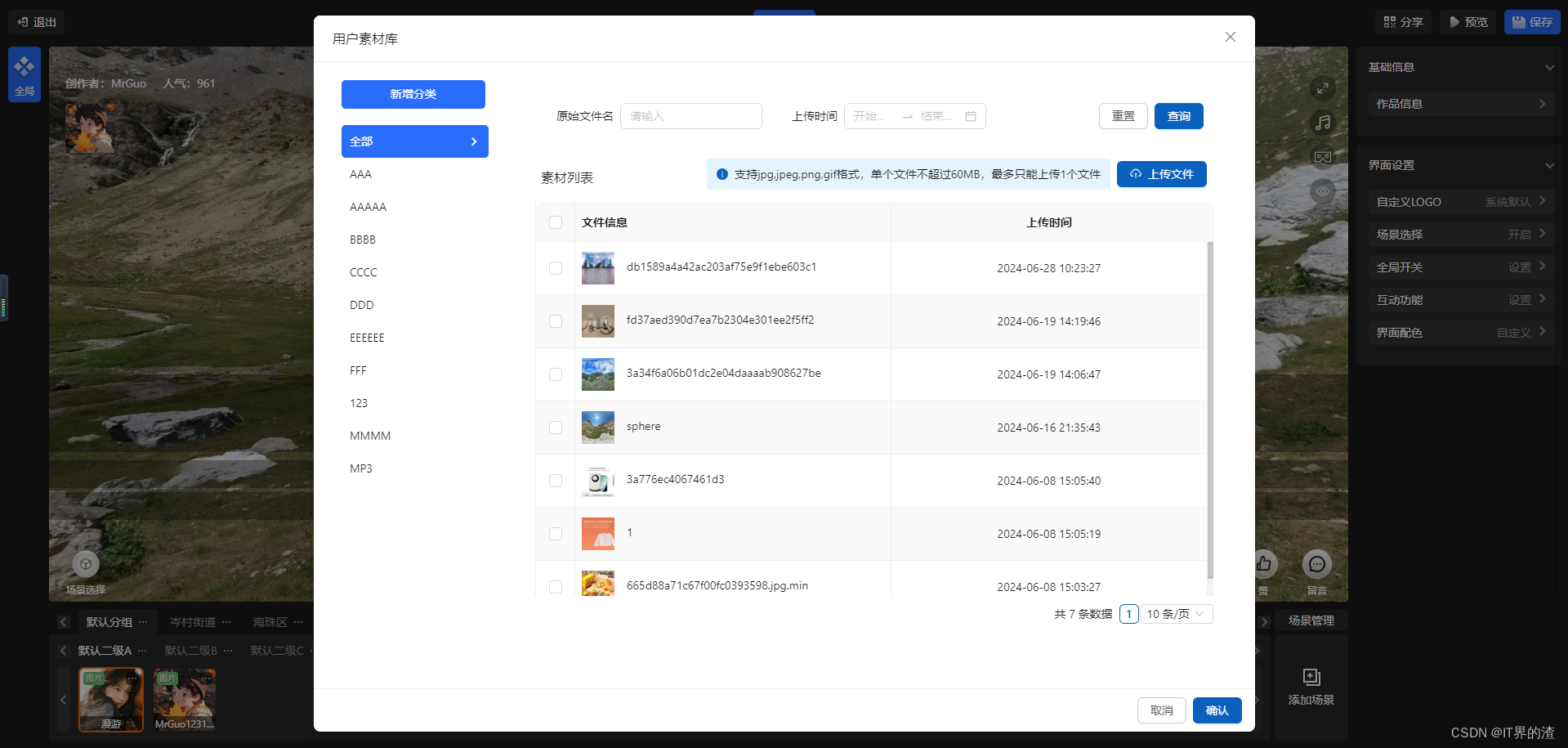Viewport: 1568px width, 748px height.
Task: Click the ellipsis next to 岑村街道
Action: click(x=226, y=622)
